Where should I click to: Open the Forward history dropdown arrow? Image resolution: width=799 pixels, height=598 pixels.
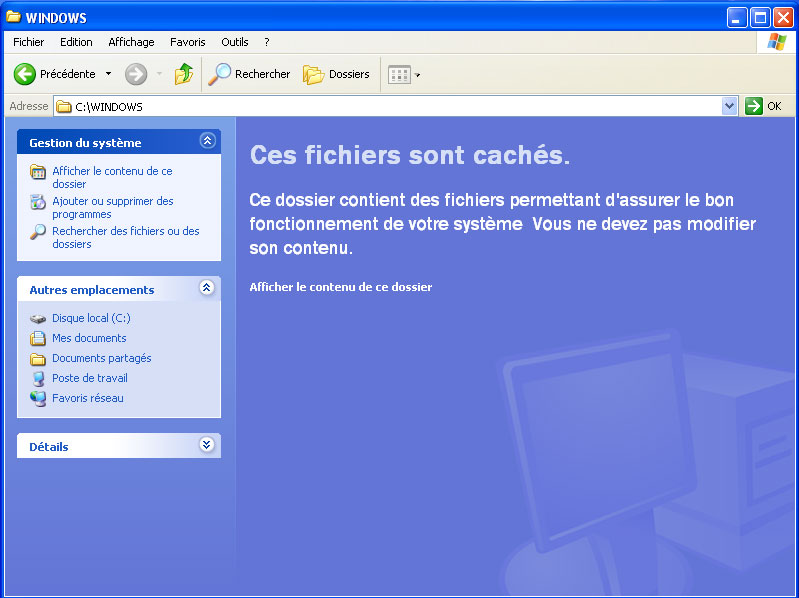(159, 74)
